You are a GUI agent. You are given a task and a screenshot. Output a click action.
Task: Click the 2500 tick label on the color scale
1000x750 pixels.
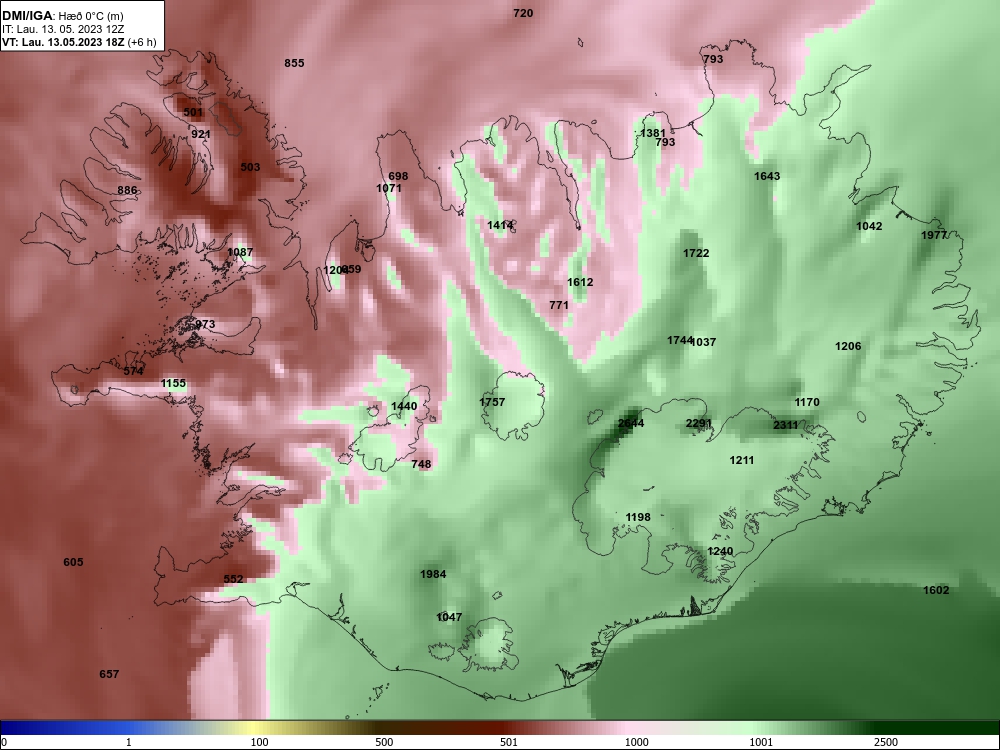(x=886, y=742)
